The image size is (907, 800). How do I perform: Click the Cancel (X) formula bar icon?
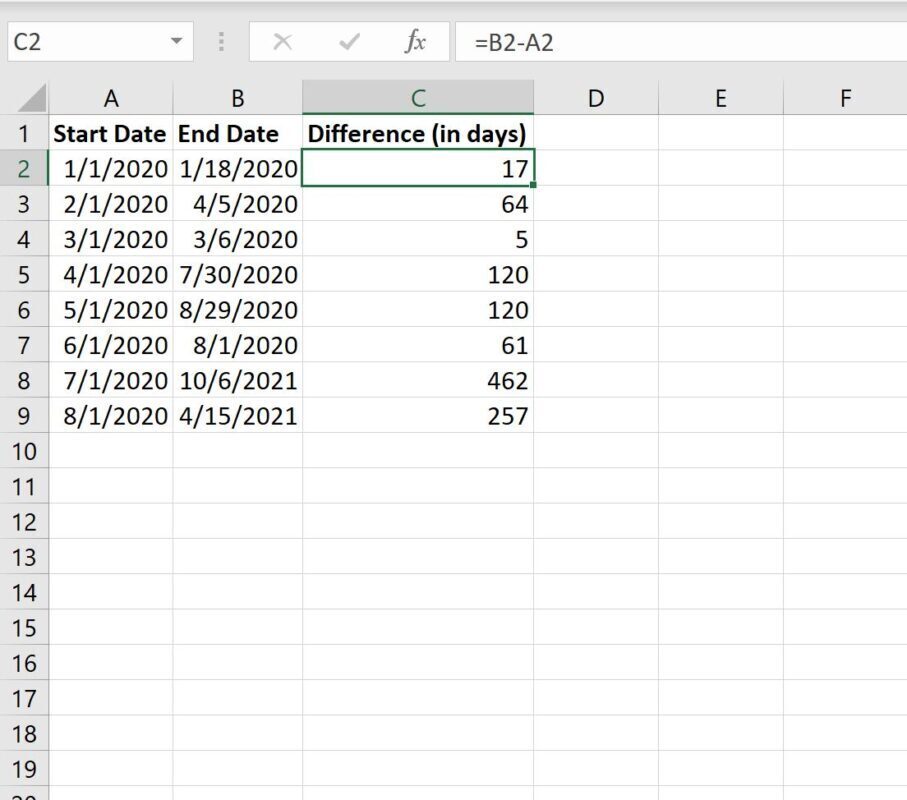282,42
